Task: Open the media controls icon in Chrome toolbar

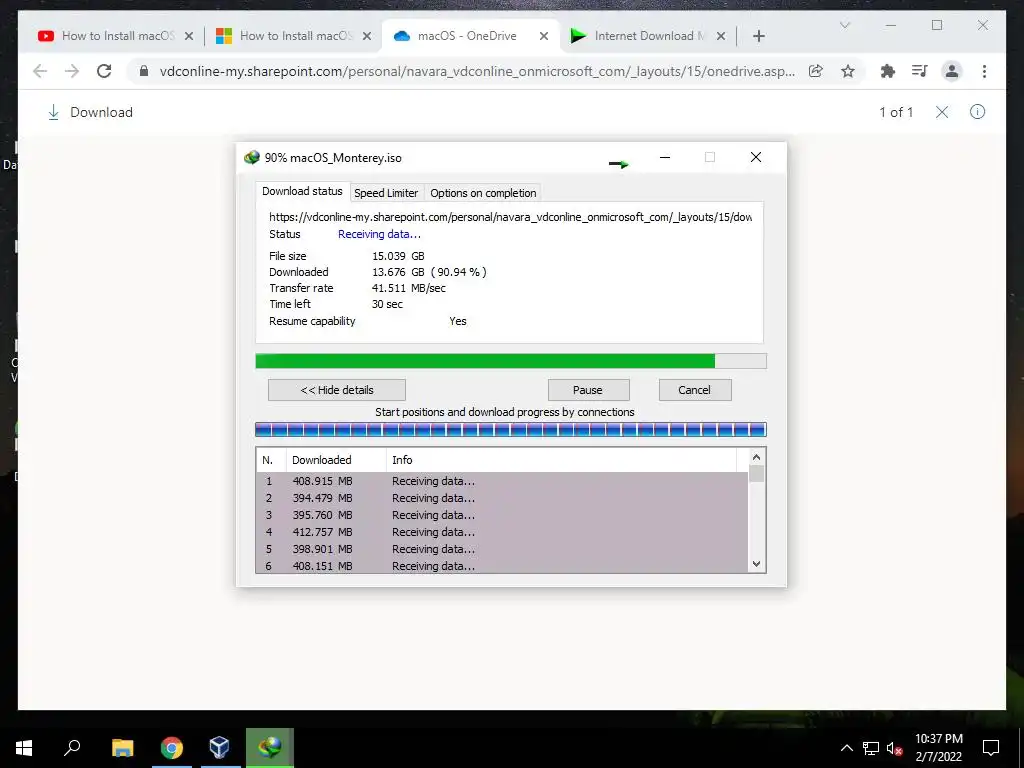Action: click(920, 71)
